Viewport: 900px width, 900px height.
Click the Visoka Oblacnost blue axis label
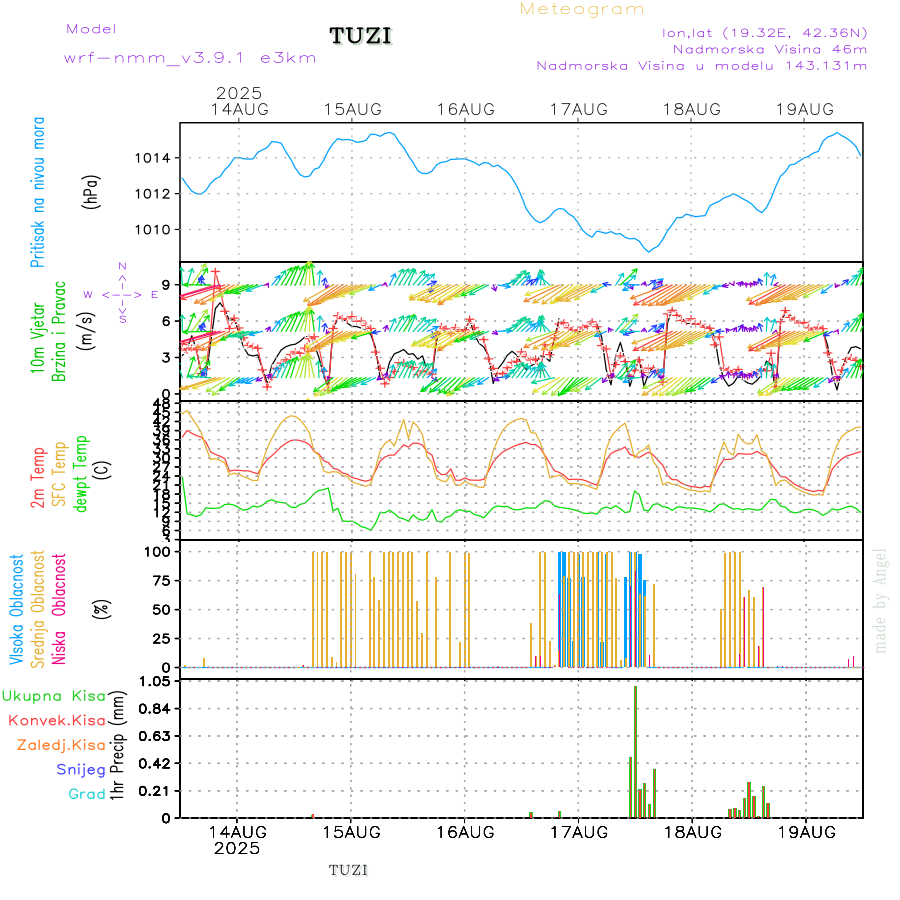tap(17, 609)
